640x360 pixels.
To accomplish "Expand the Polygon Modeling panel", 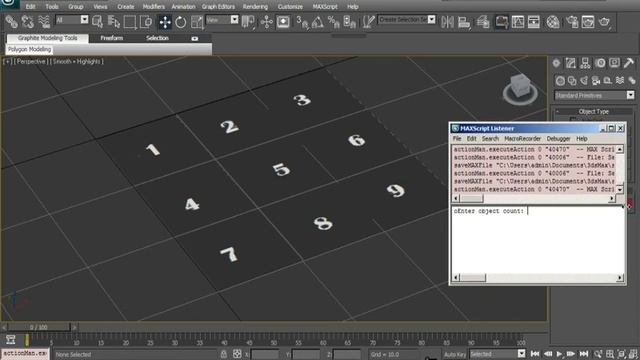I will tap(29, 49).
